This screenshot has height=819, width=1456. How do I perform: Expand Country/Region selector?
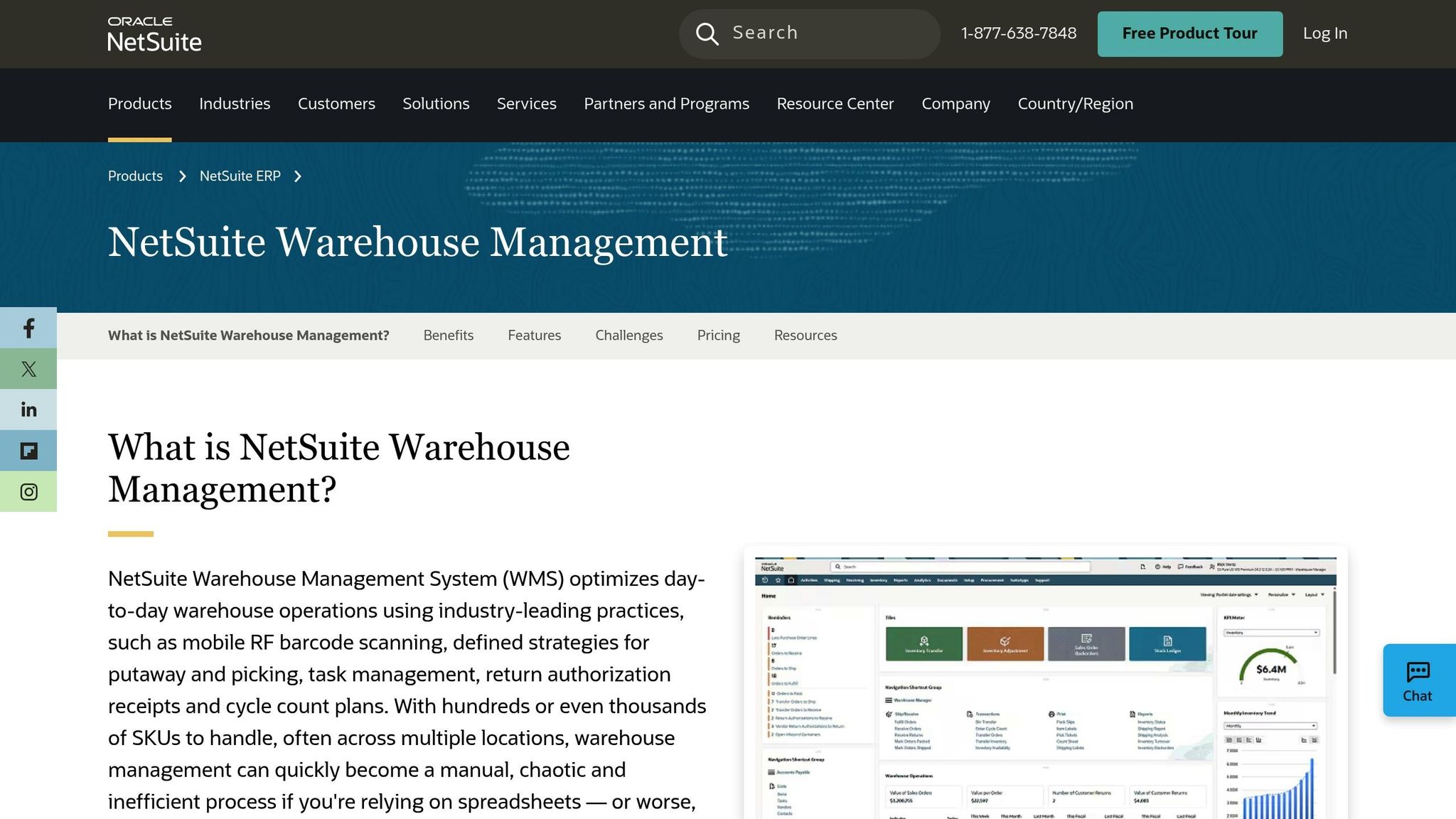point(1076,104)
